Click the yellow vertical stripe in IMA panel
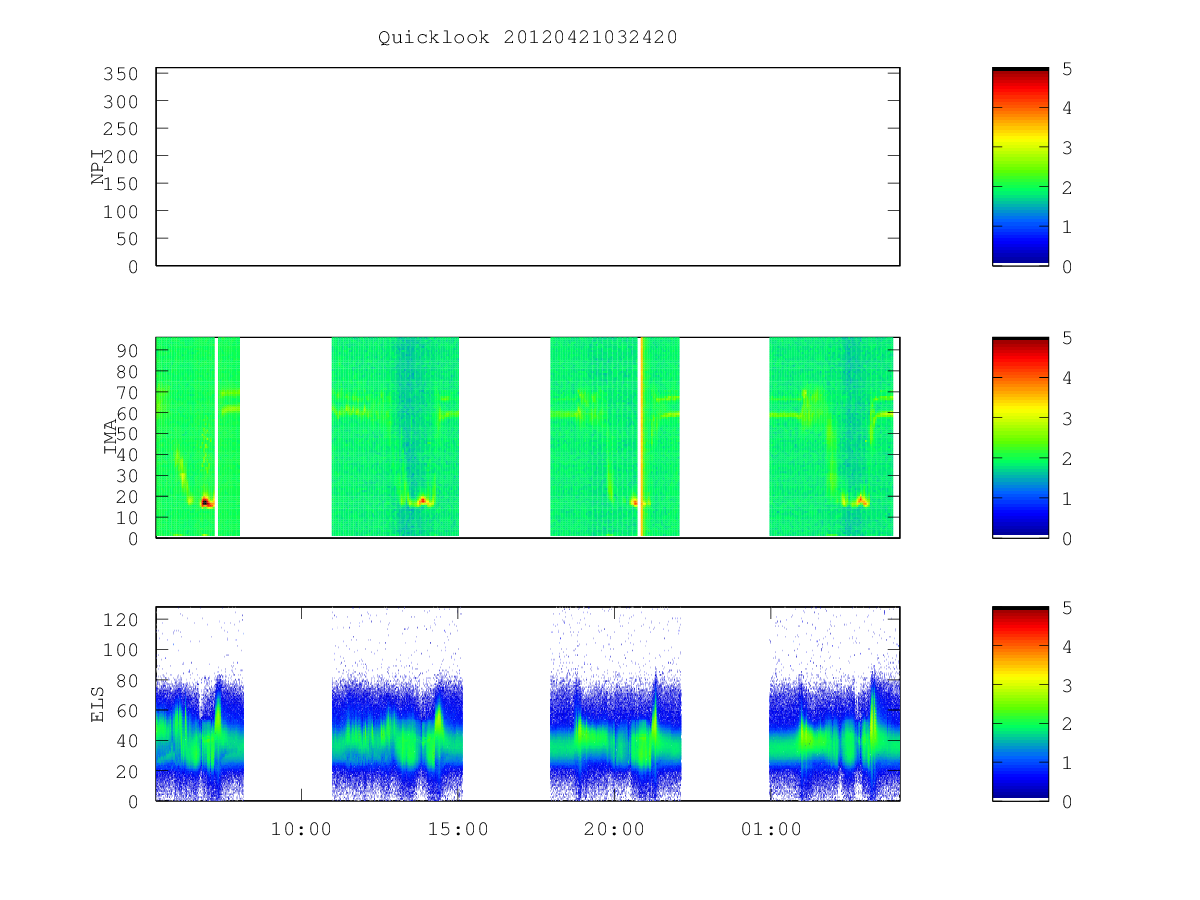The image size is (1200, 900). 641,437
